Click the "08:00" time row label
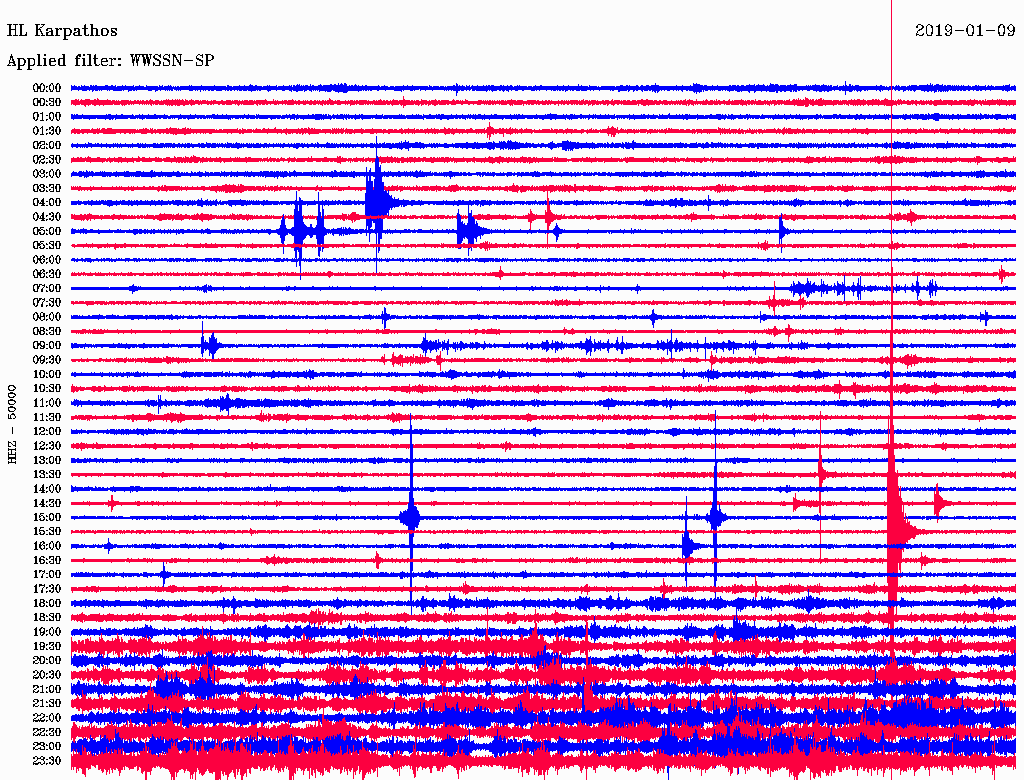This screenshot has width=1024, height=780. [47, 317]
